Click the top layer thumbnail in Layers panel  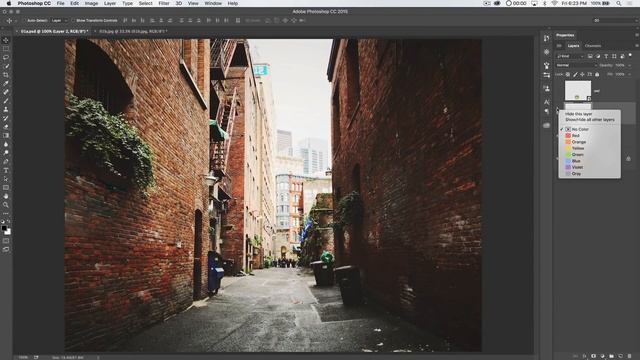coord(578,91)
